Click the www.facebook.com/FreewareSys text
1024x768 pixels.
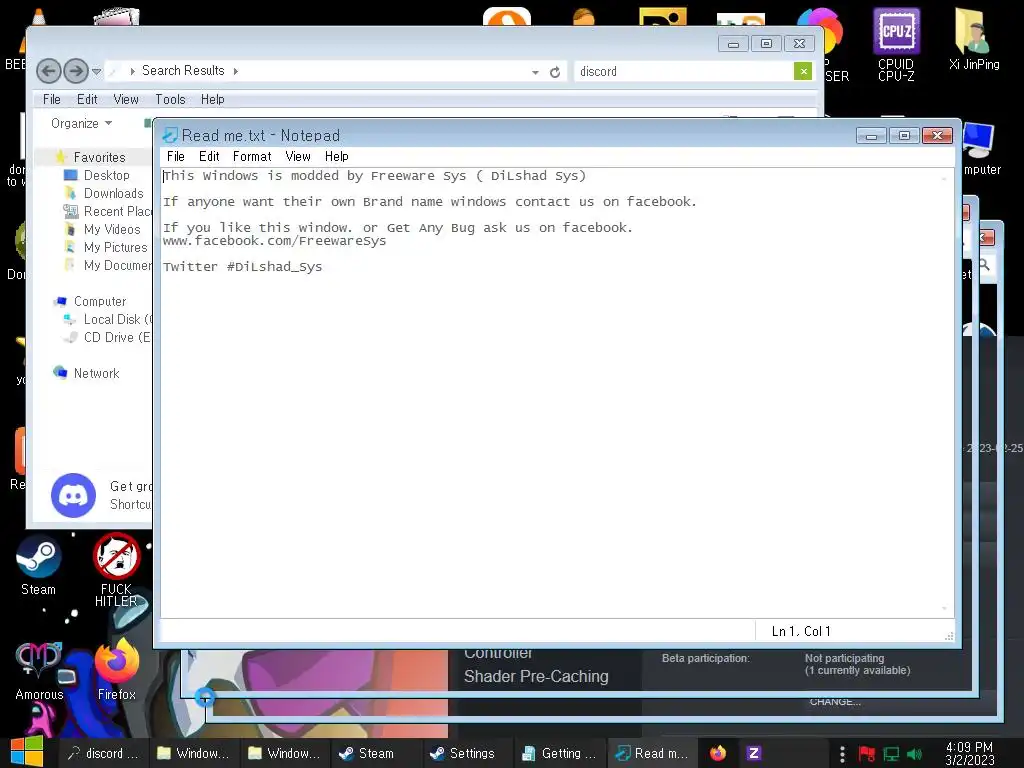click(x=274, y=241)
